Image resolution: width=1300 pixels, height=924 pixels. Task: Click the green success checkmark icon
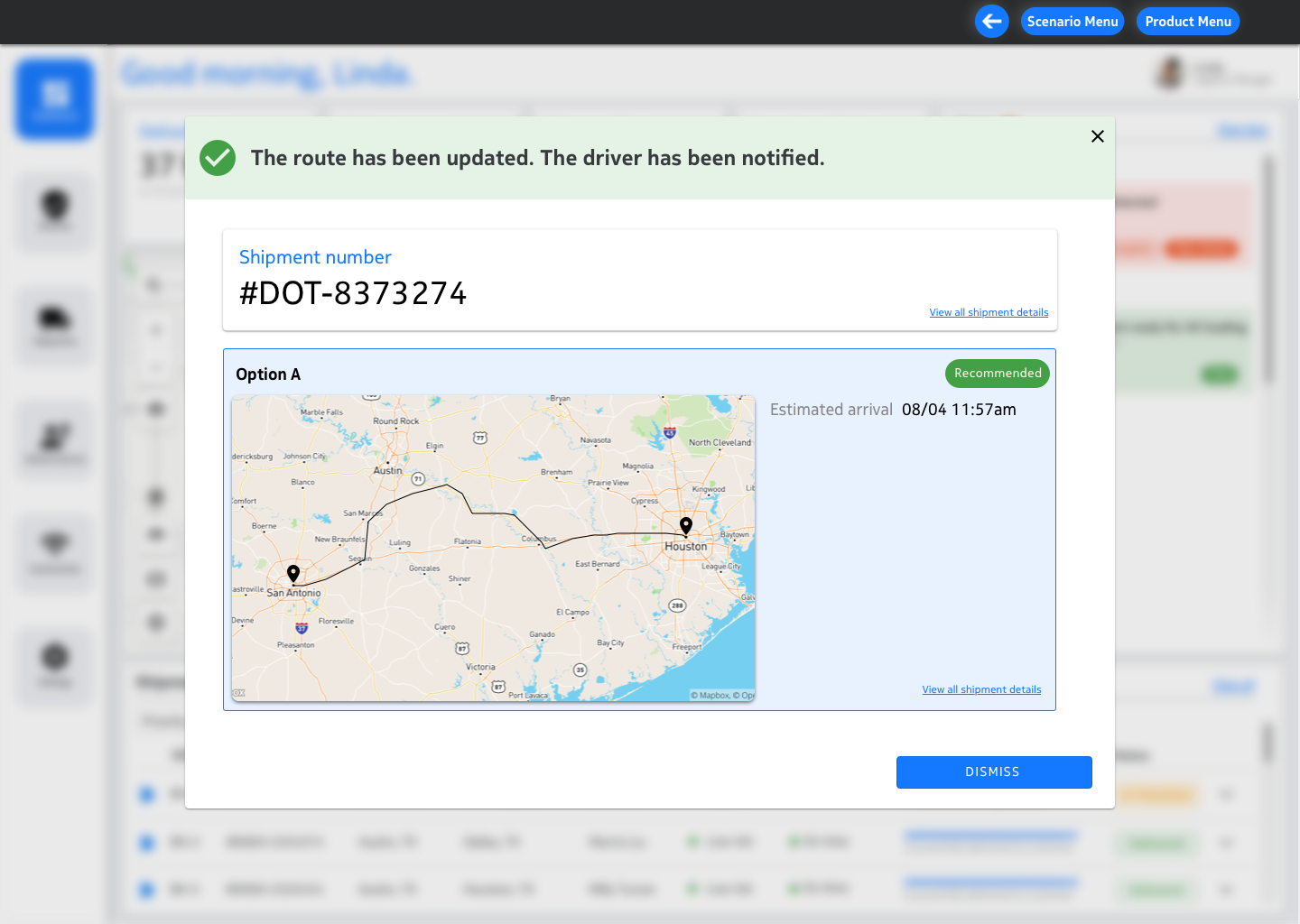click(x=218, y=158)
